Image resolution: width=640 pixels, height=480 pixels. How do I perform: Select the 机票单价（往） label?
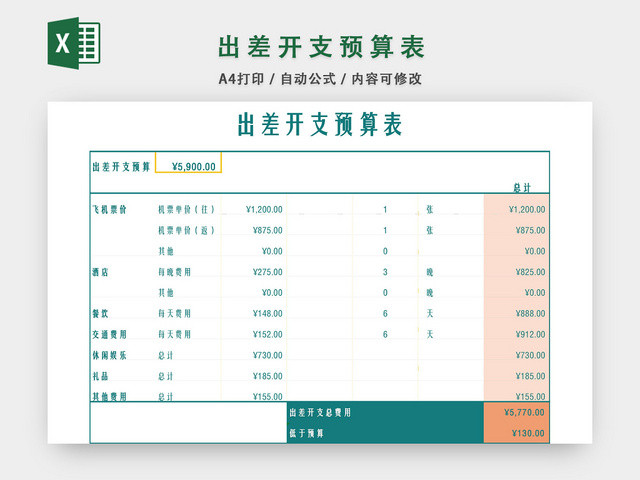point(186,210)
